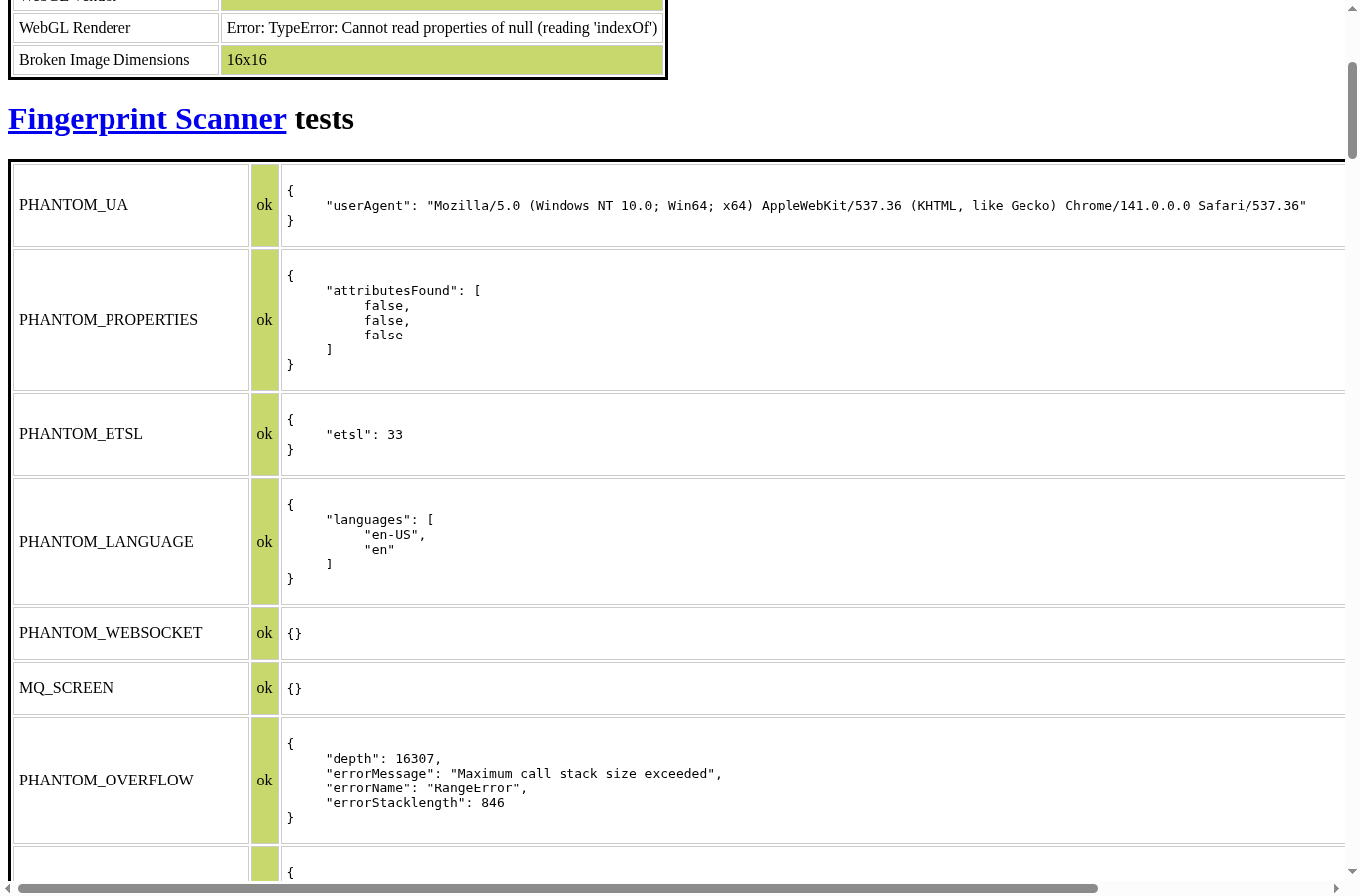This screenshot has height=896, width=1360.
Task: Click the WebGL Renderer label cell
Action: point(115,28)
